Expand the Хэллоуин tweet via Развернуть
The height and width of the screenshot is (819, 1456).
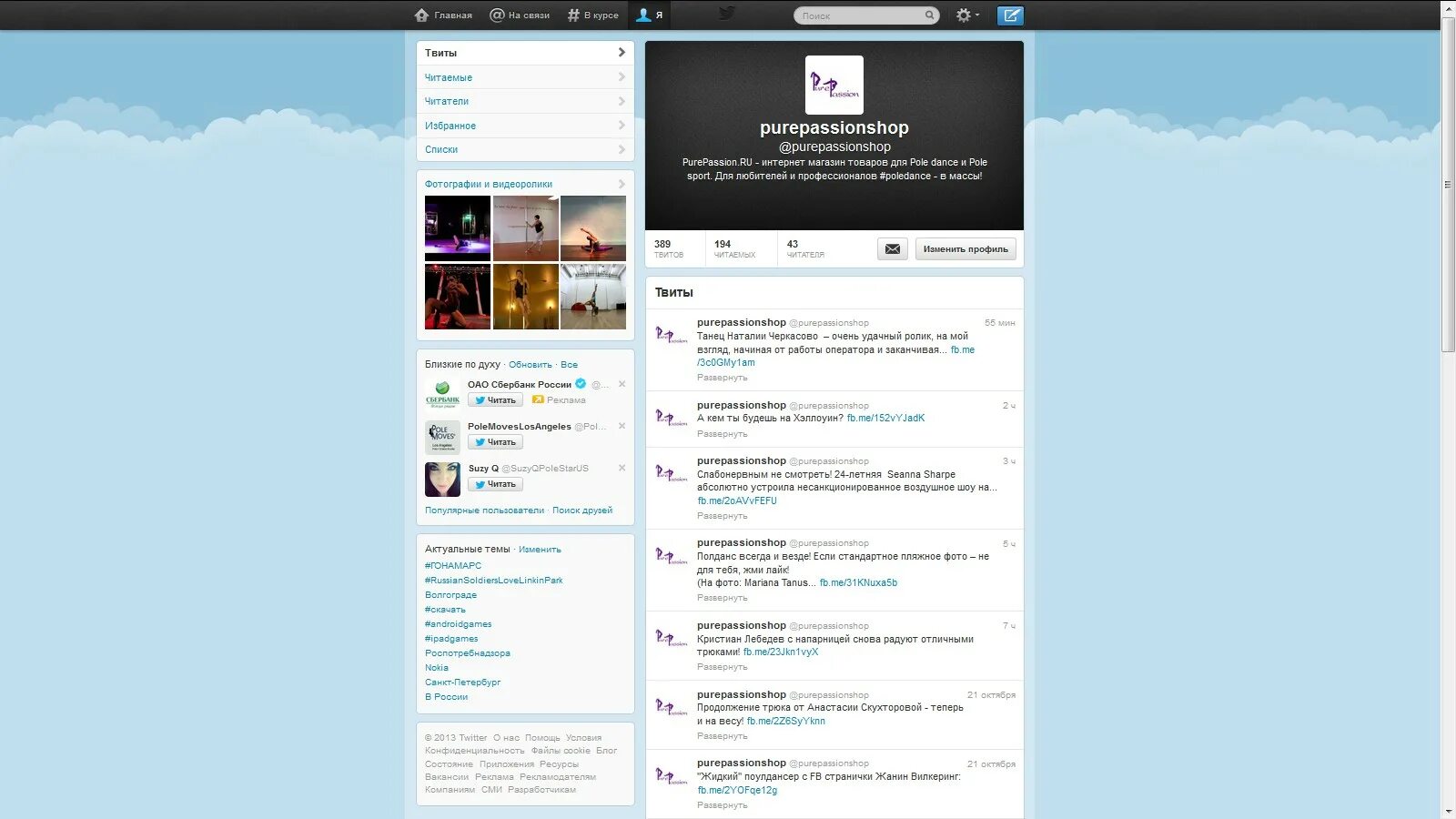[722, 434]
